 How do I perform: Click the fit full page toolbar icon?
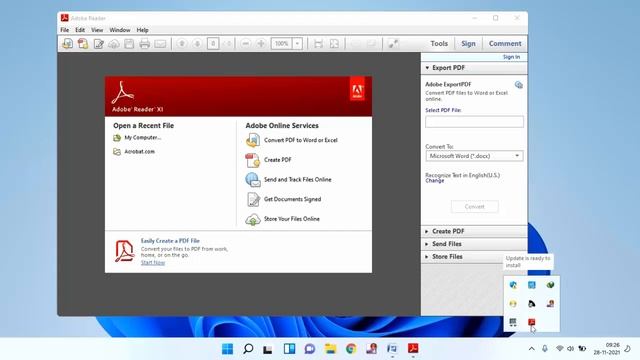(x=334, y=43)
